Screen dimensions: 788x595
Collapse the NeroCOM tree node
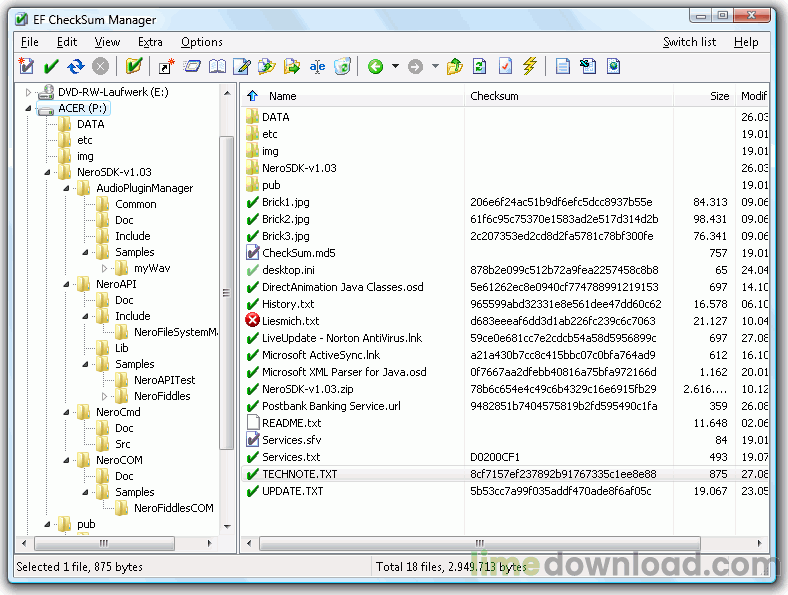[x=66, y=460]
